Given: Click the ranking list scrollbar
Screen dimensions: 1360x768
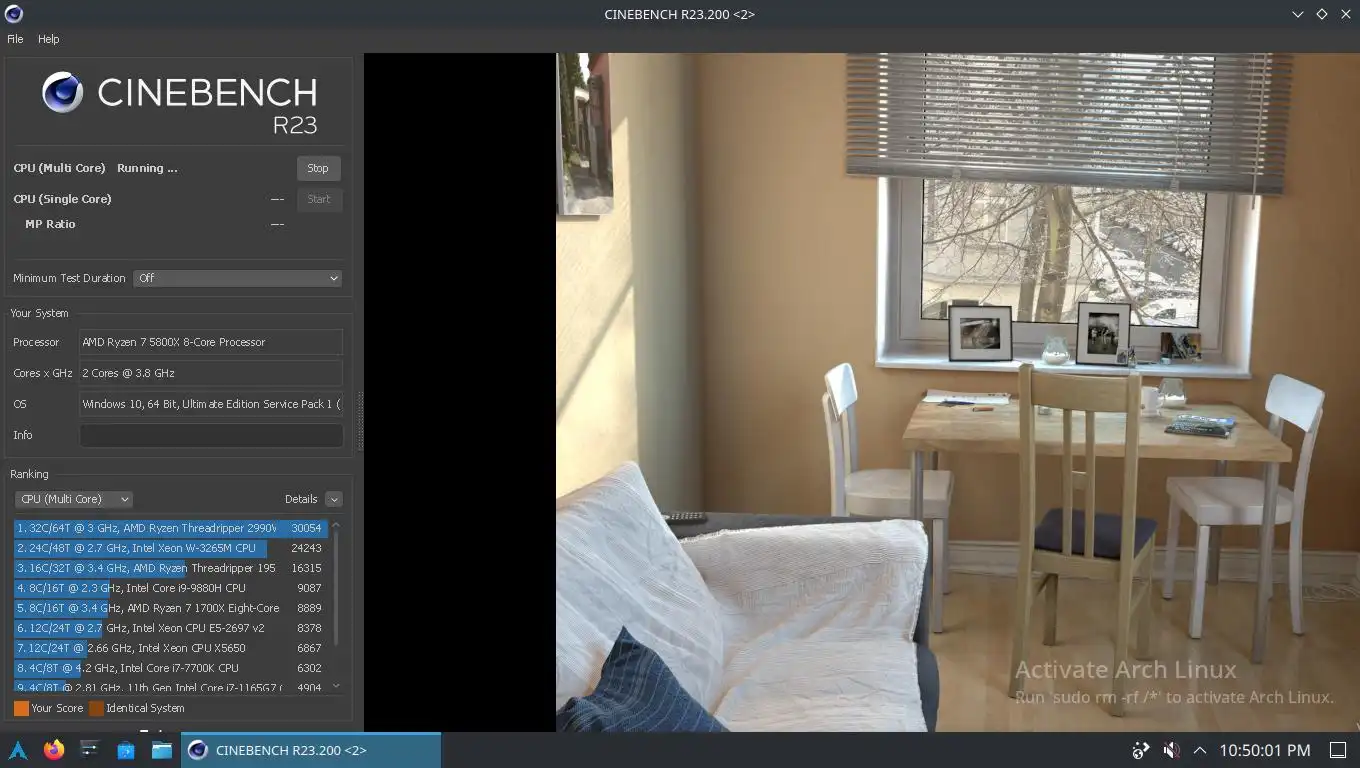Looking at the screenshot, I should point(335,588).
